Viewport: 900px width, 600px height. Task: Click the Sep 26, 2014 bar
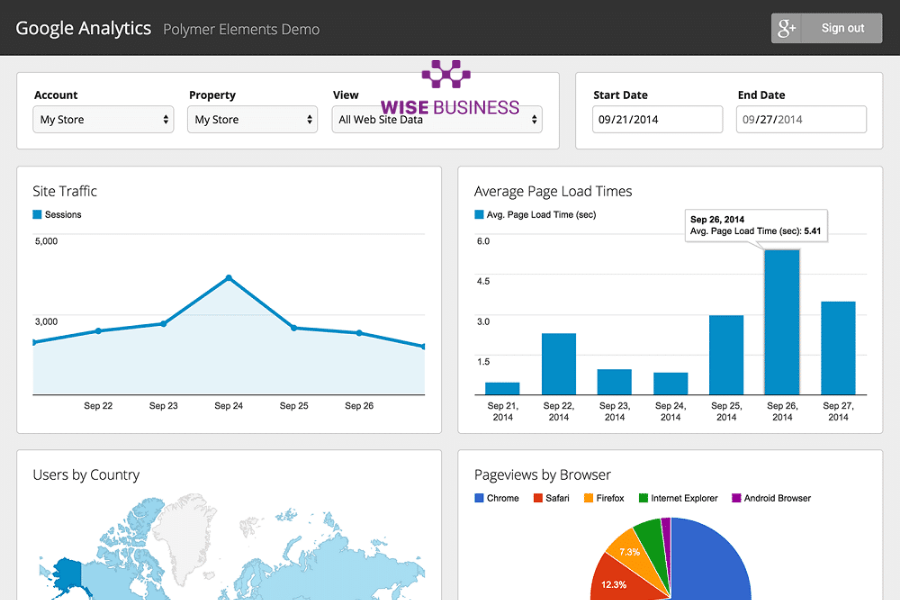[782, 322]
